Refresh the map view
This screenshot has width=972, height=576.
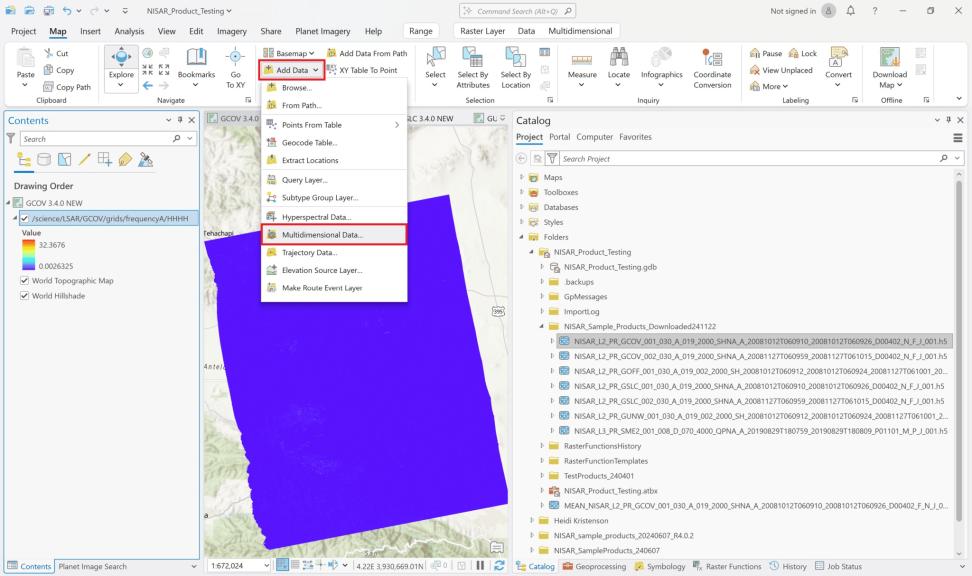tap(499, 565)
